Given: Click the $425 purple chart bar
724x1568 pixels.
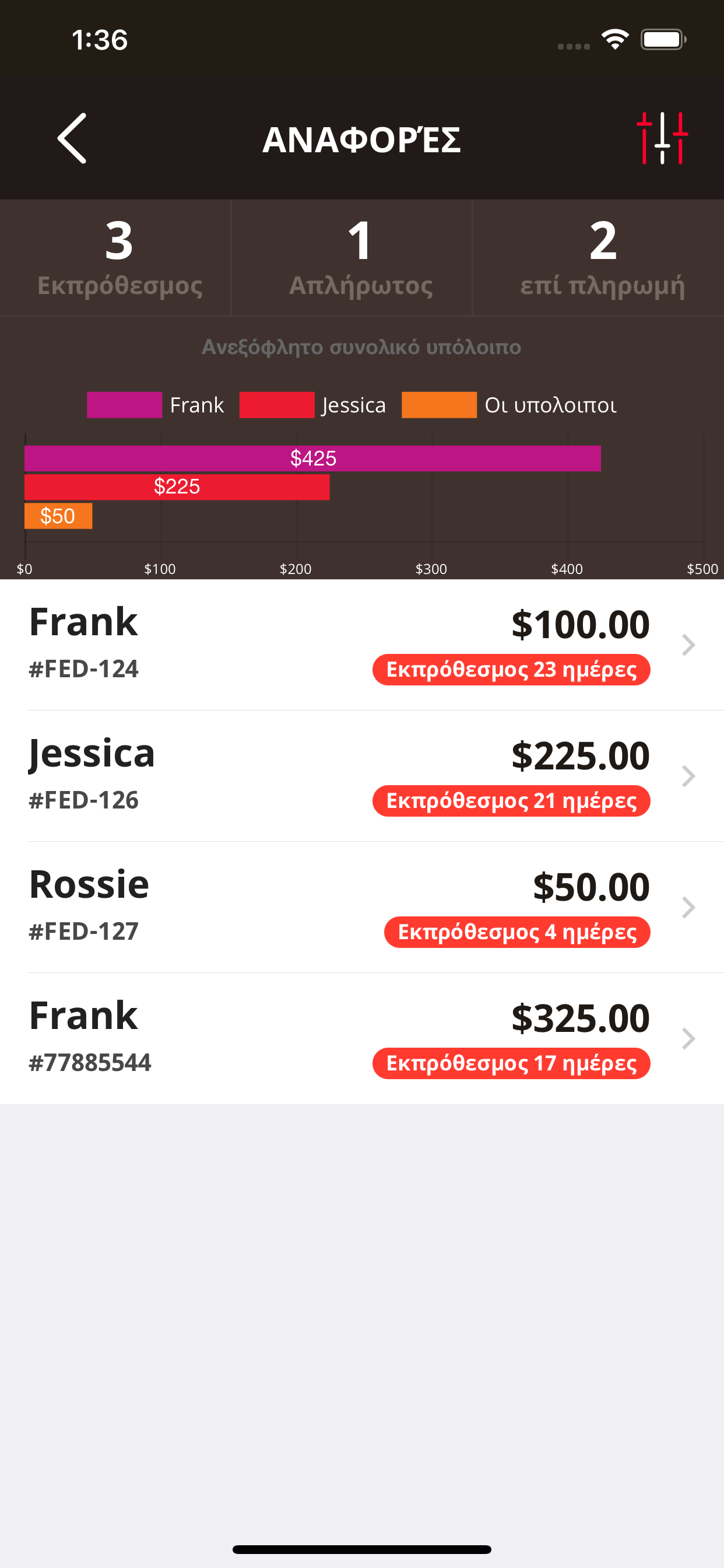Looking at the screenshot, I should click(312, 459).
